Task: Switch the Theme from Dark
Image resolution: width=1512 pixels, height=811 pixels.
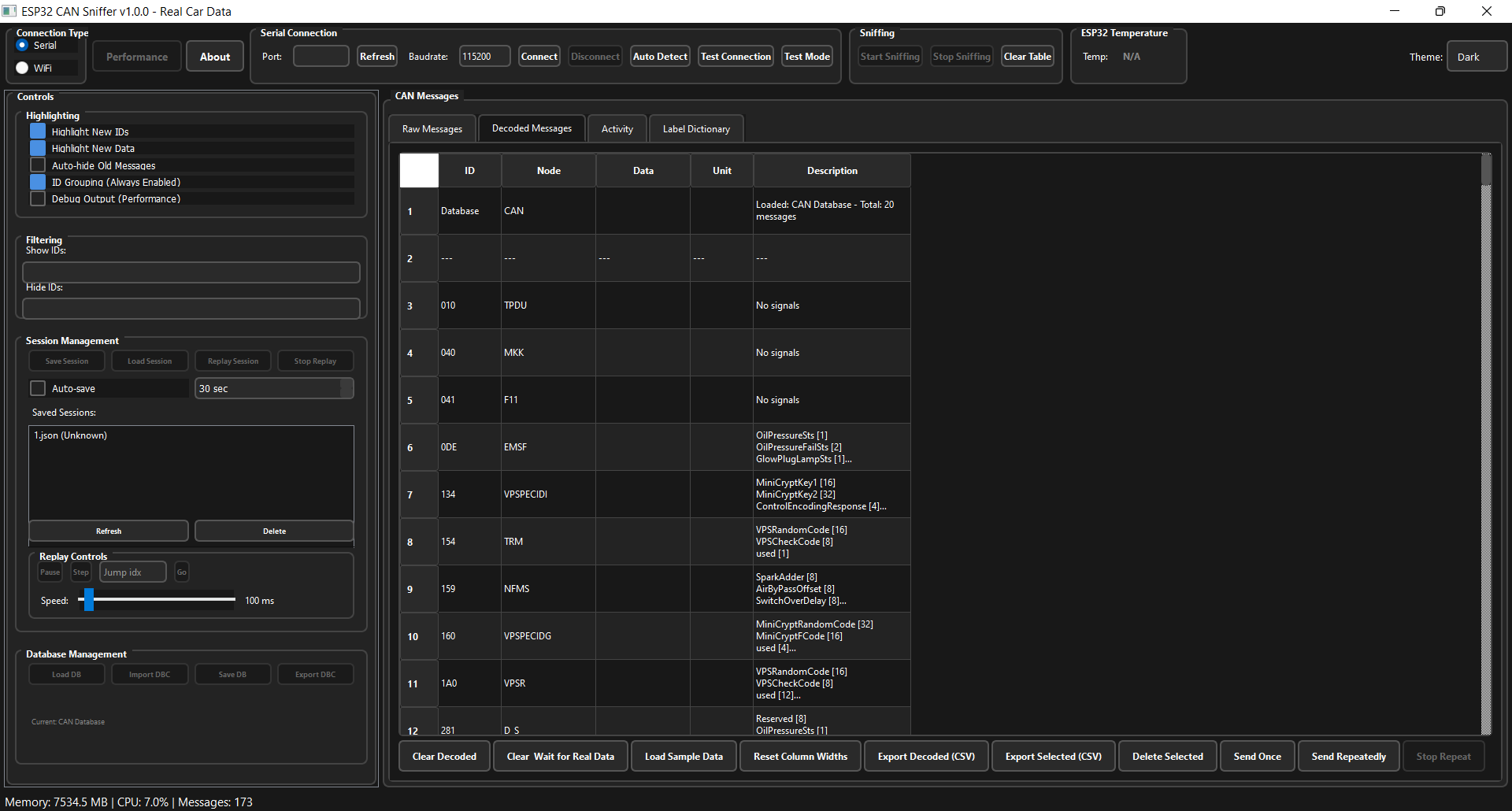Action: click(1476, 56)
